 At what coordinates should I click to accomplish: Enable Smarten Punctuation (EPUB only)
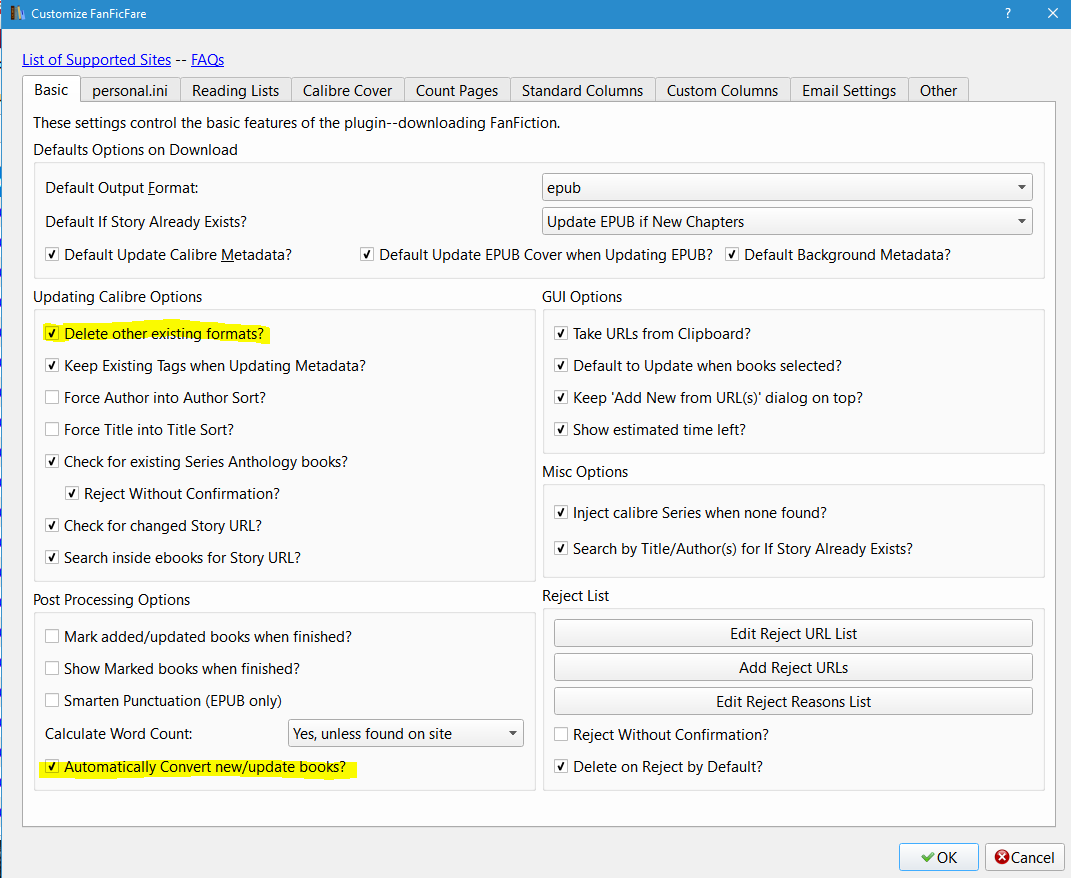tap(52, 700)
